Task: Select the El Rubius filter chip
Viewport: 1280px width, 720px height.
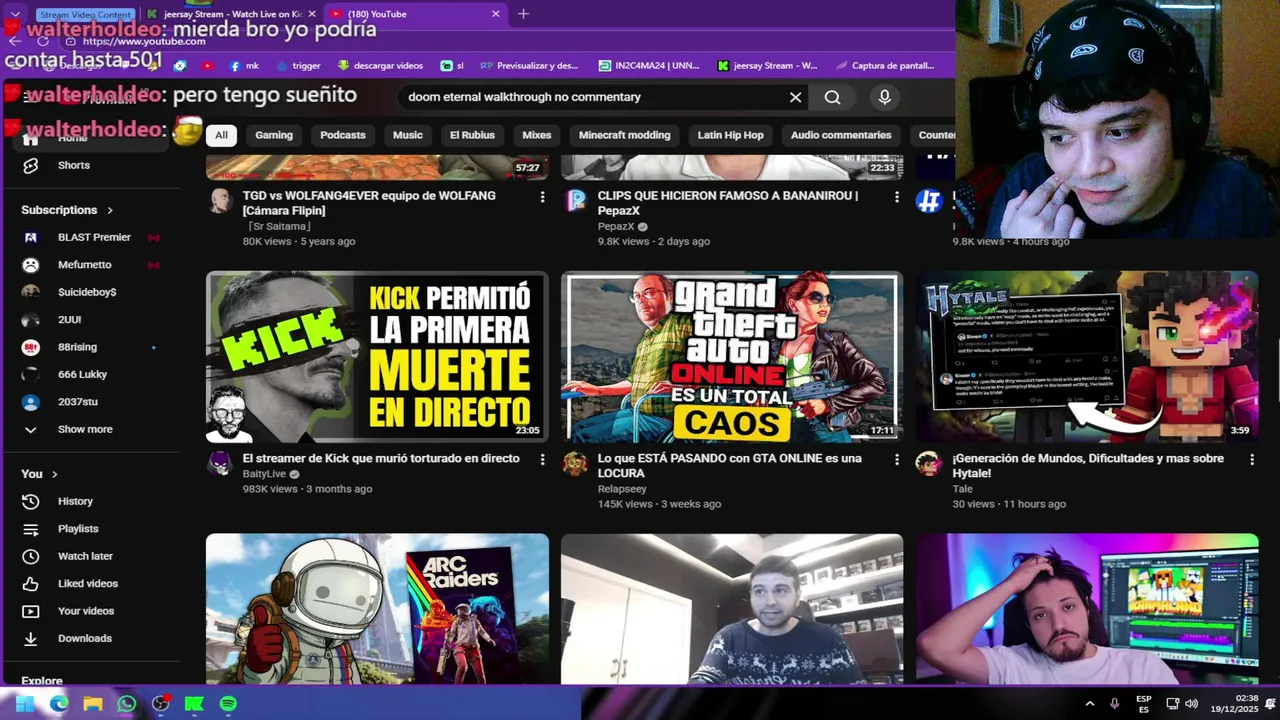Action: tap(472, 135)
